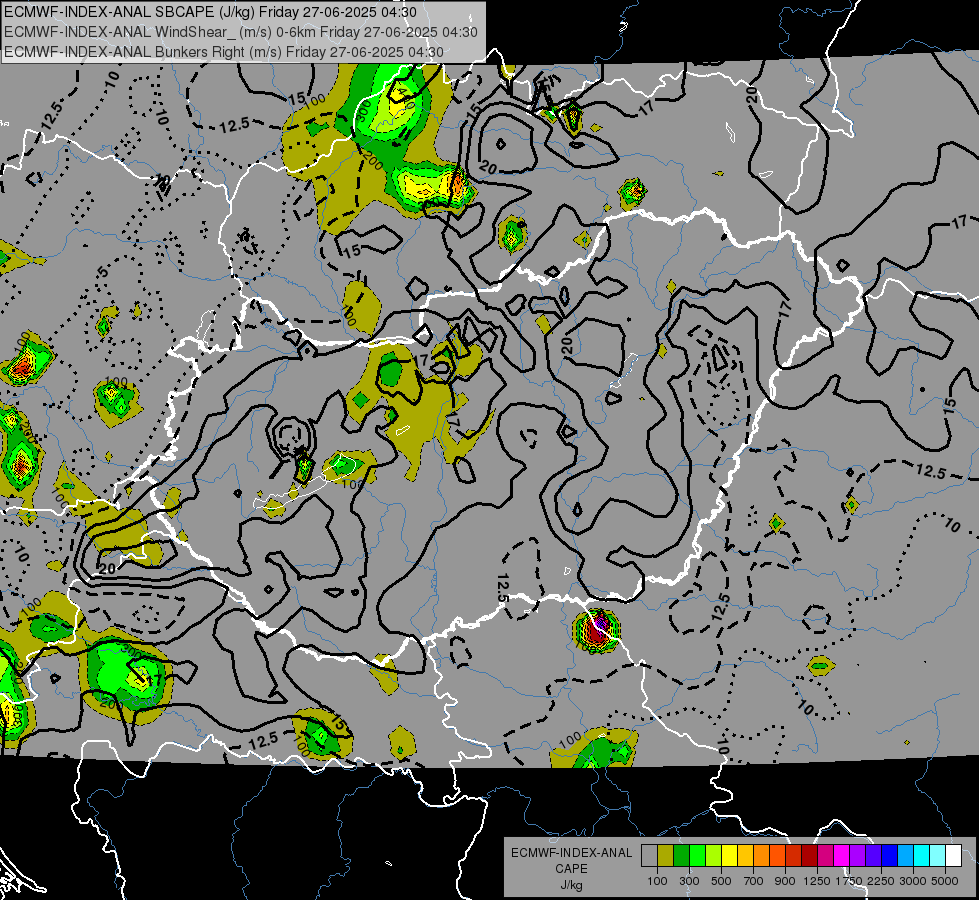Click the dark red swatch left of 1250
This screenshot has width=979, height=900.
point(809,856)
